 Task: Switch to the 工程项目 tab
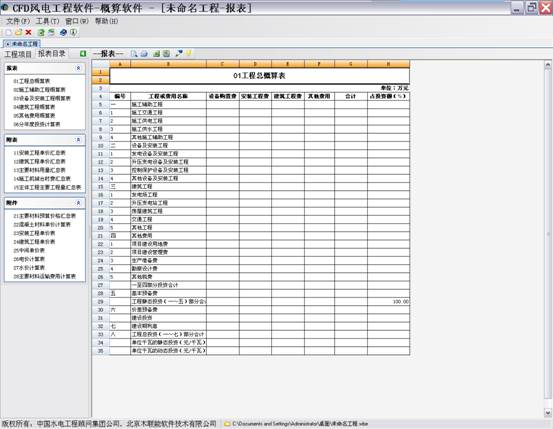[x=18, y=54]
